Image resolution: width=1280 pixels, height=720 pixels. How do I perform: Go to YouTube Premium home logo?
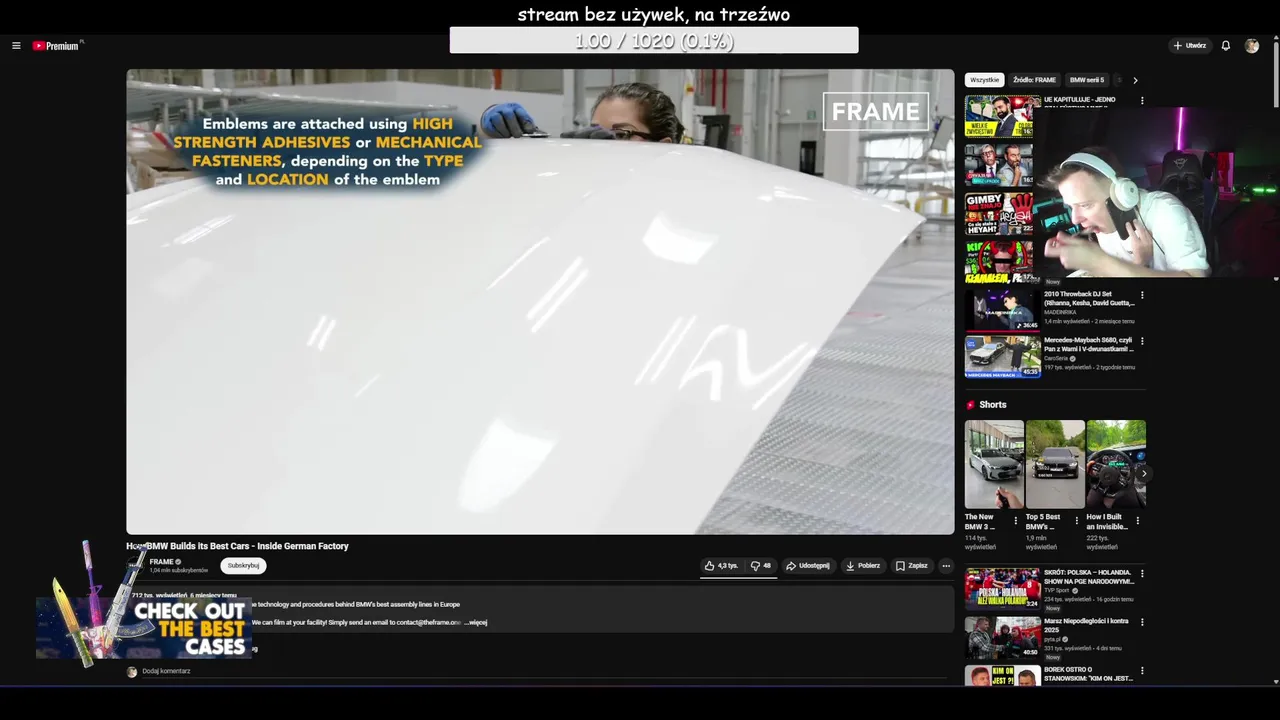(56, 46)
